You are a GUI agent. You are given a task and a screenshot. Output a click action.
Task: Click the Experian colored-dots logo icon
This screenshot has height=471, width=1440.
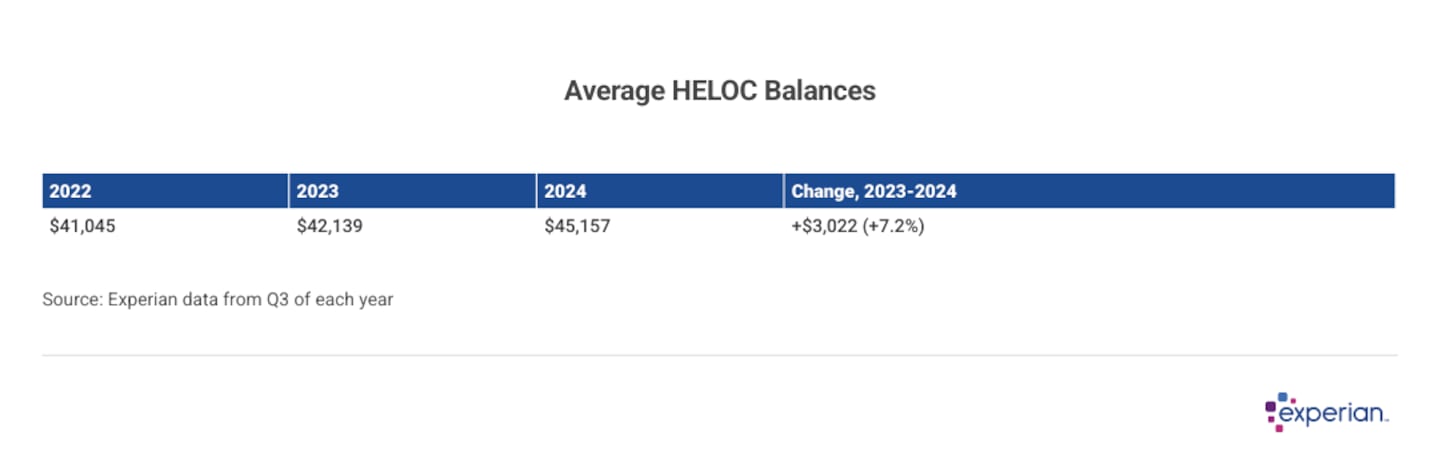(1277, 410)
